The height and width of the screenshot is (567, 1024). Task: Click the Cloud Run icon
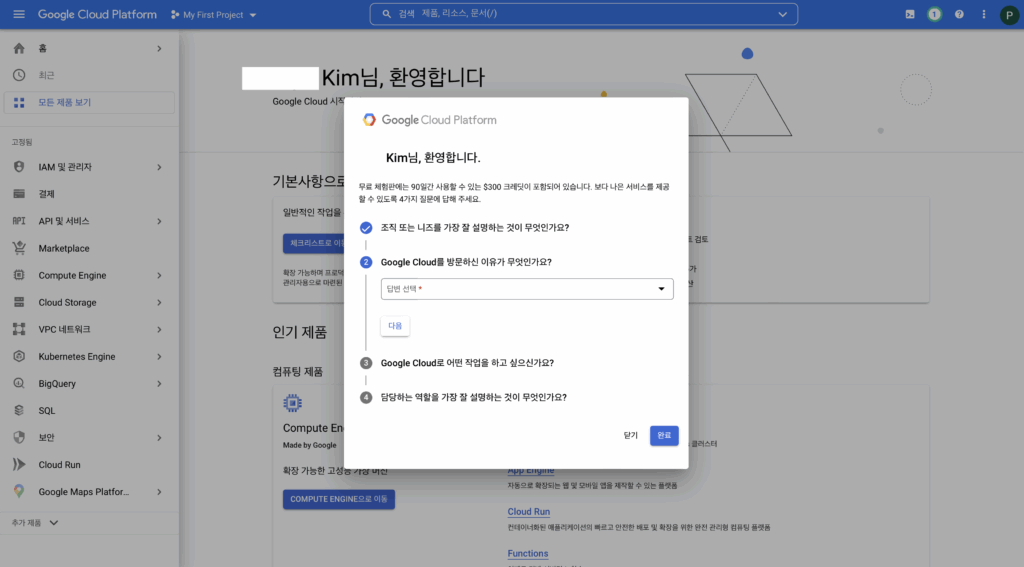[19, 464]
